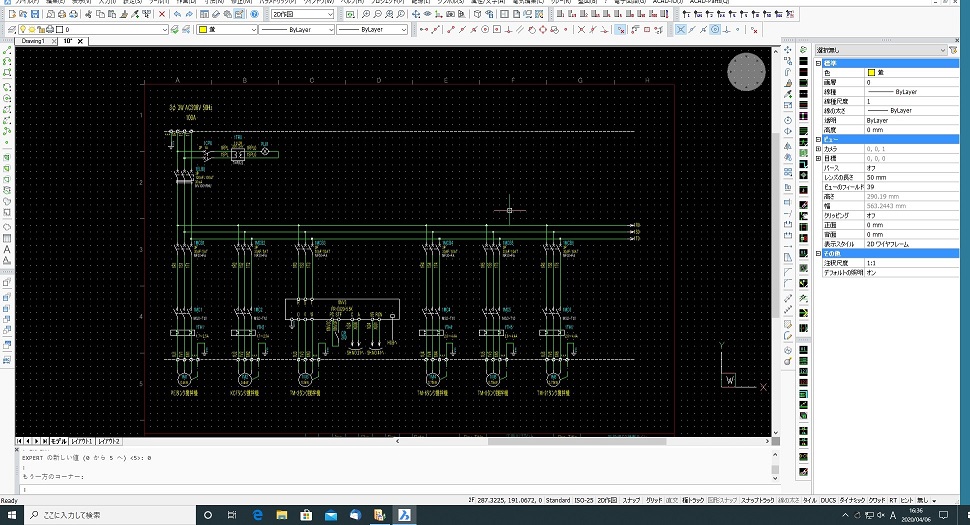970x525 pixels.
Task: Select the 10* document tab
Action: 68,41
